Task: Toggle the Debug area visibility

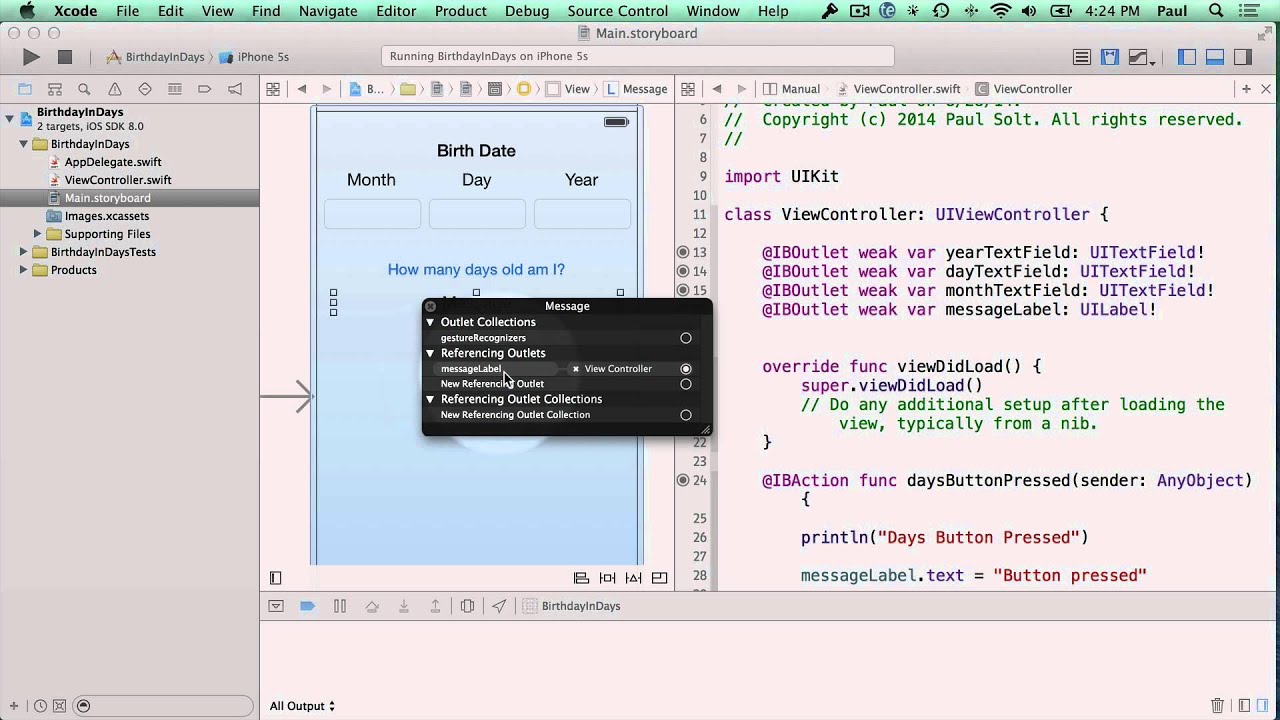Action: point(1215,58)
